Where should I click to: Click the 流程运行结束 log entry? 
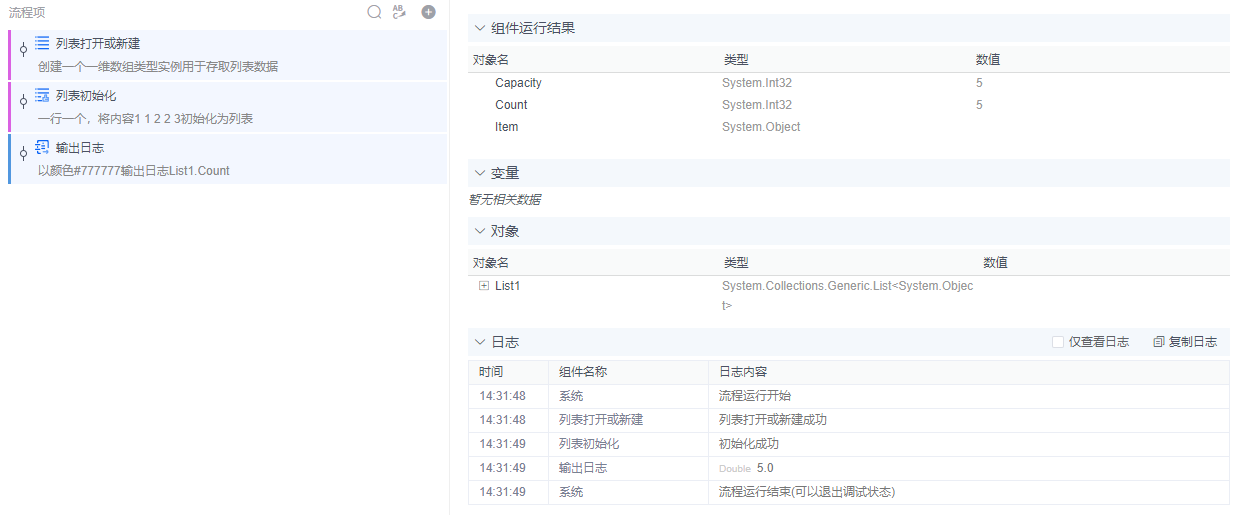[x=807, y=492]
